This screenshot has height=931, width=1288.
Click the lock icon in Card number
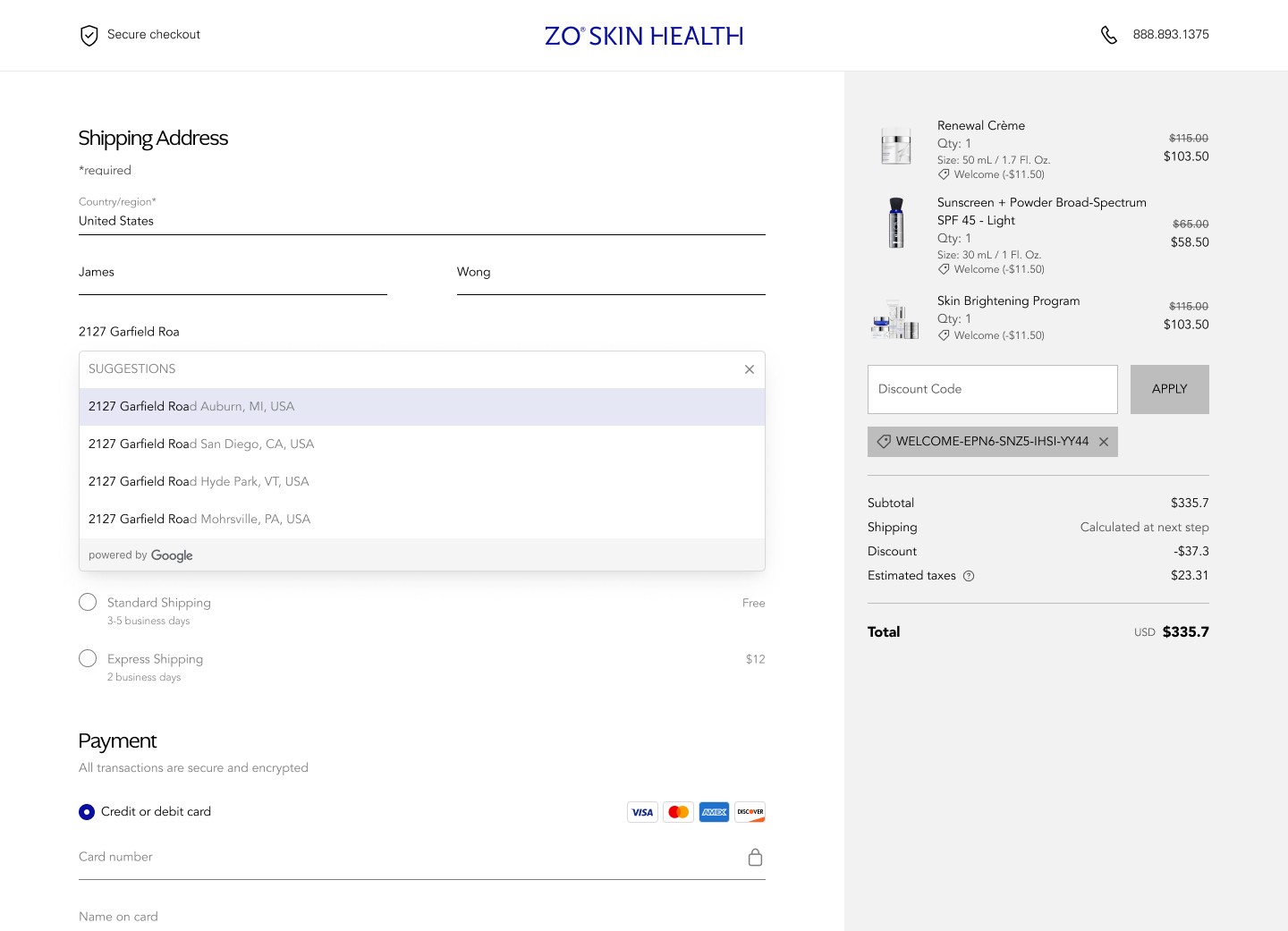click(x=756, y=858)
